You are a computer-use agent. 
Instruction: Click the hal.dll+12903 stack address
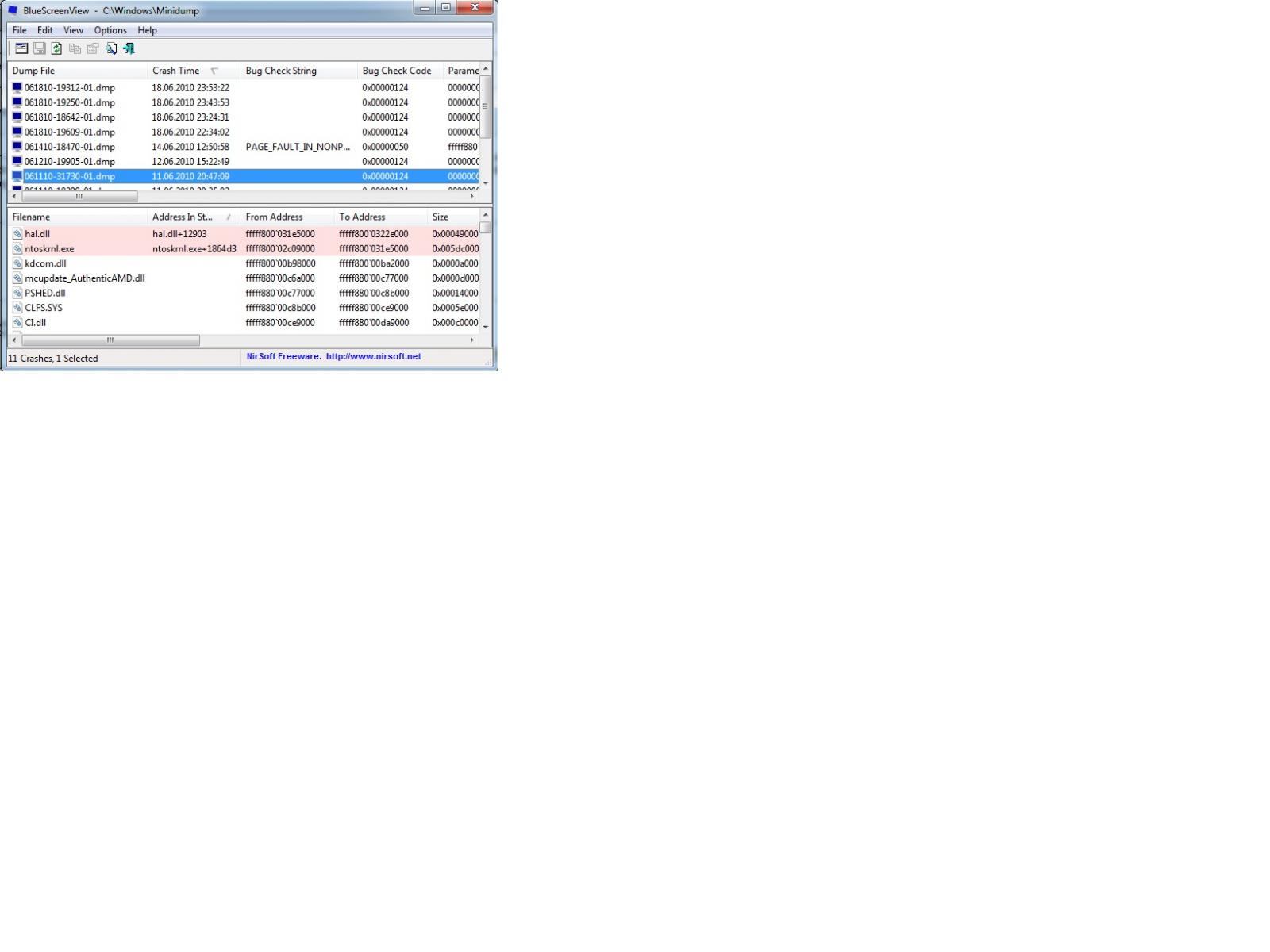coord(179,234)
